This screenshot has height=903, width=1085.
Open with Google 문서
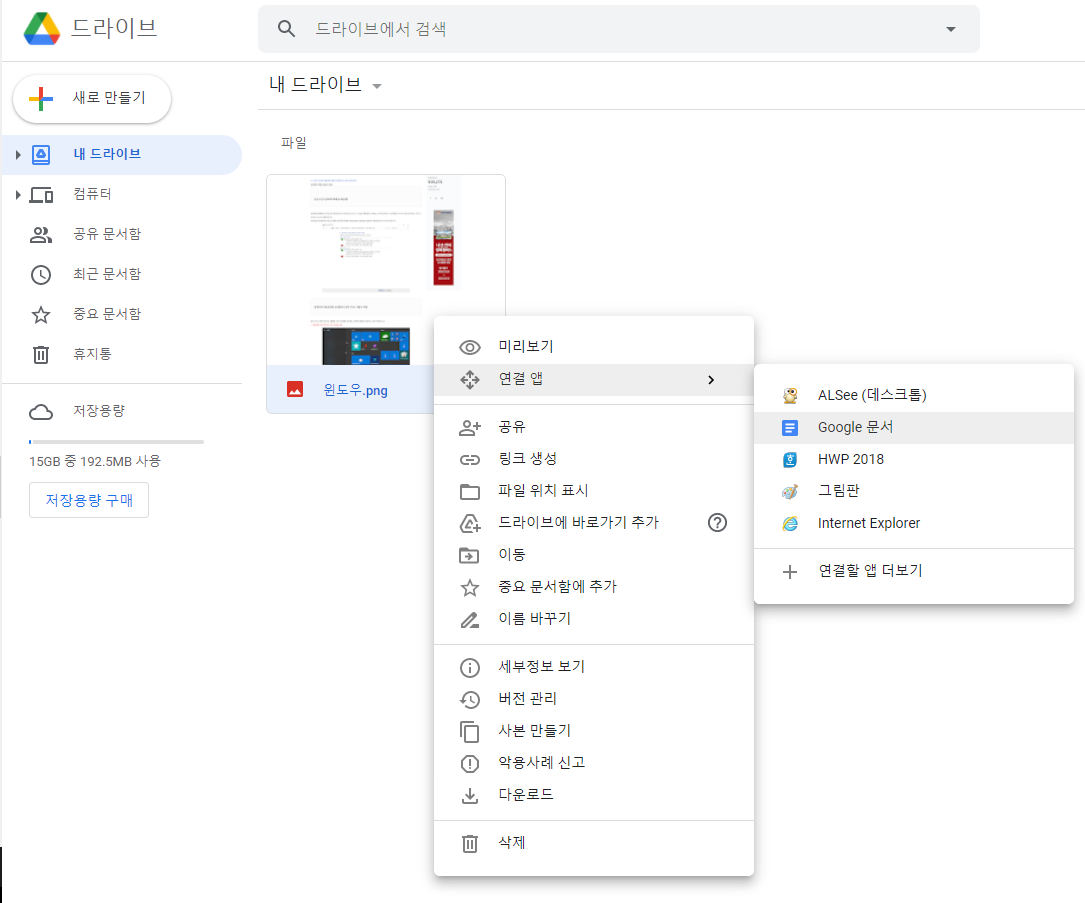point(913,428)
